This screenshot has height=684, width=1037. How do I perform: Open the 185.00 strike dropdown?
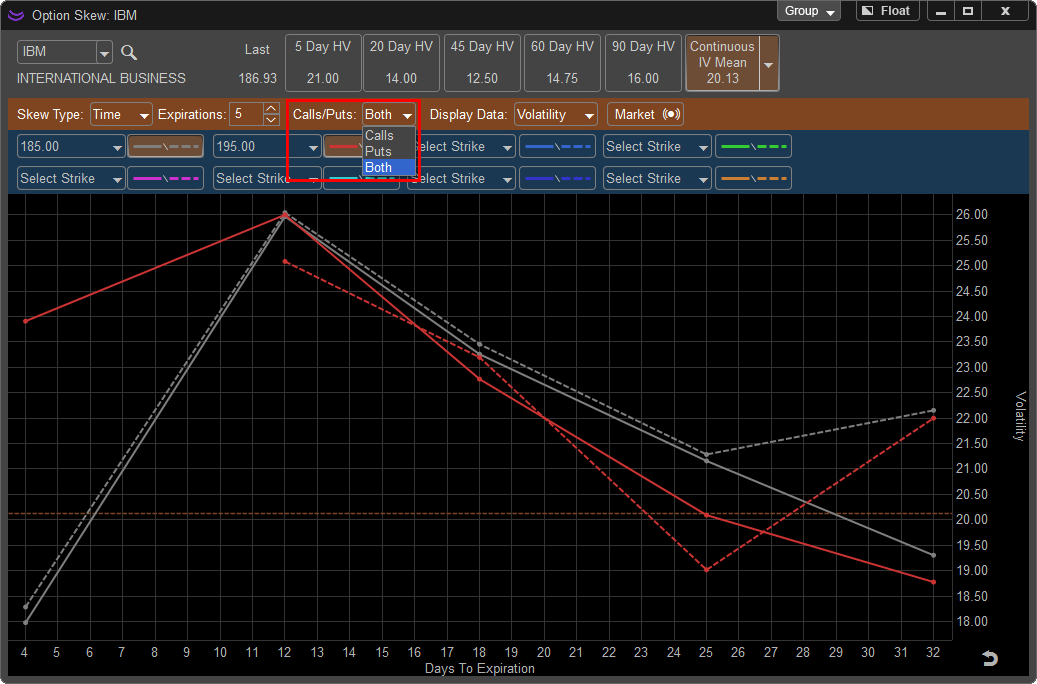click(71, 146)
